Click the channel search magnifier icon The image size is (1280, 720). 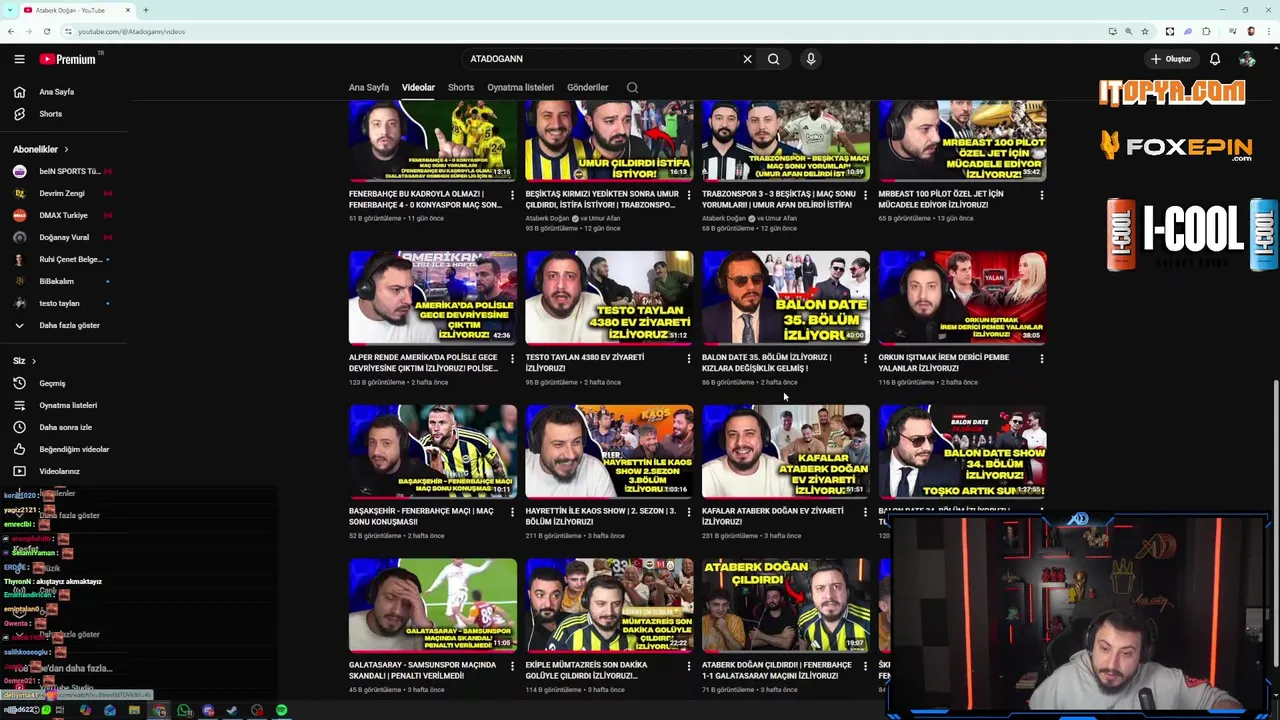tap(632, 87)
